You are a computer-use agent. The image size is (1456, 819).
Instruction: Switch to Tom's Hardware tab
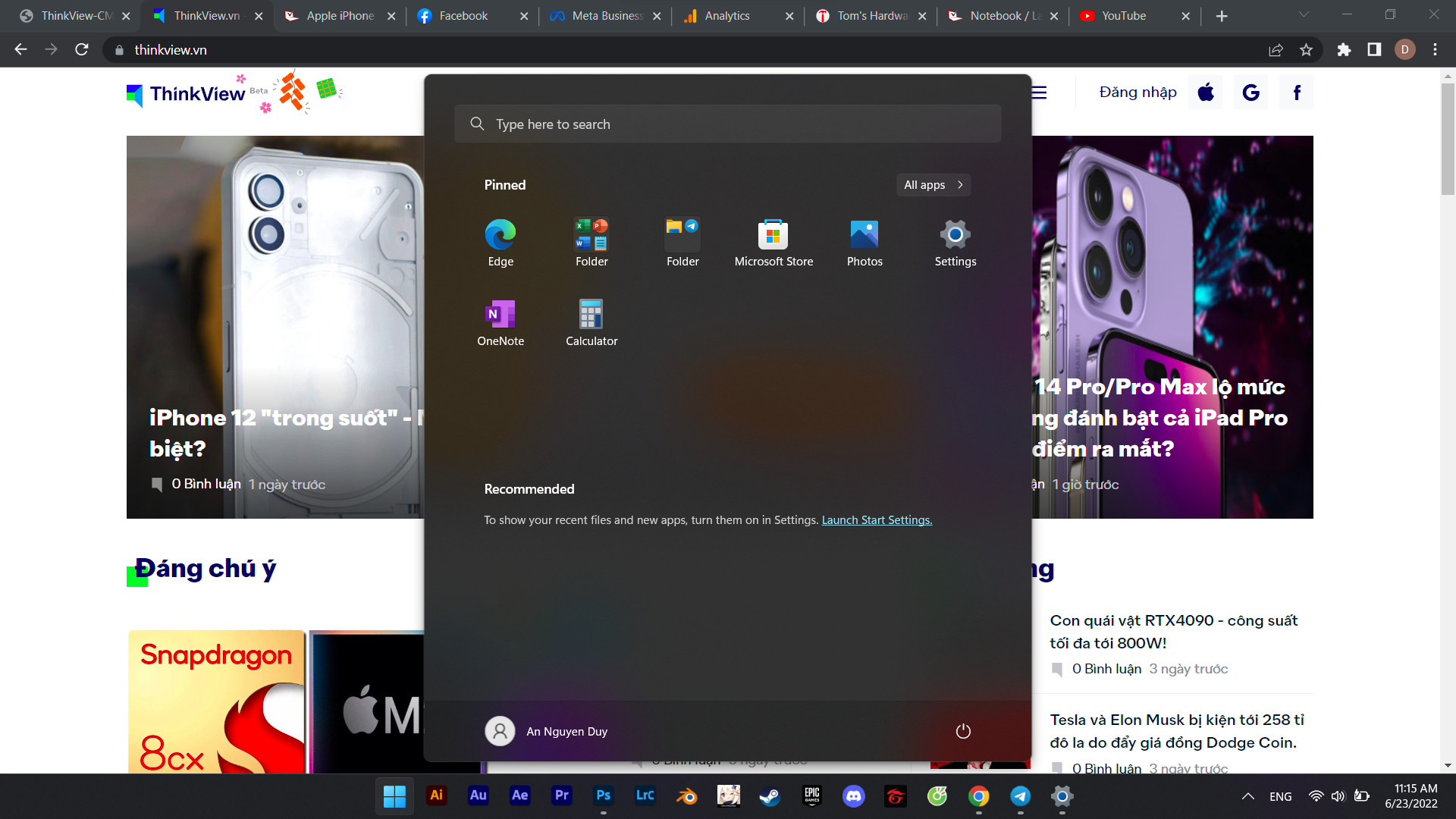[872, 16]
